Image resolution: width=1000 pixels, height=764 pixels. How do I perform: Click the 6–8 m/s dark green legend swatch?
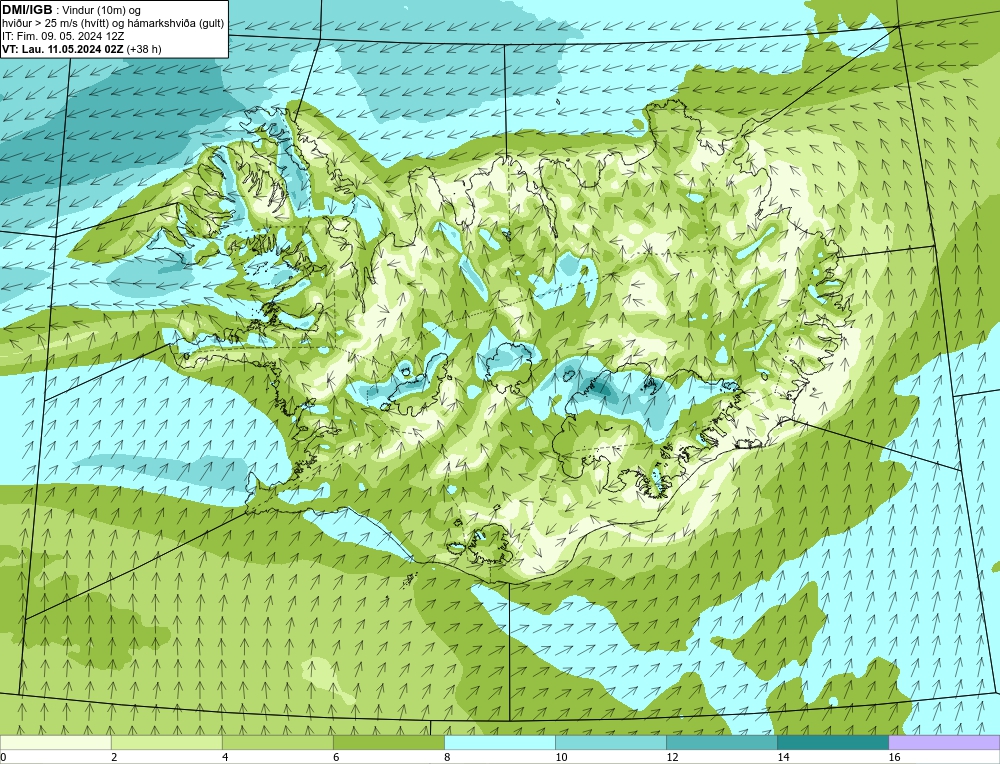click(x=388, y=742)
